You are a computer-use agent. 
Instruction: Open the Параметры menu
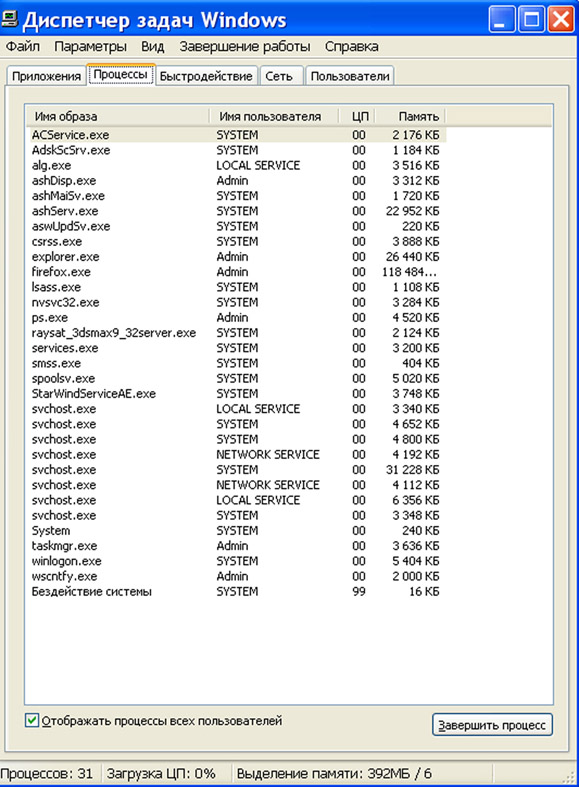(90, 47)
